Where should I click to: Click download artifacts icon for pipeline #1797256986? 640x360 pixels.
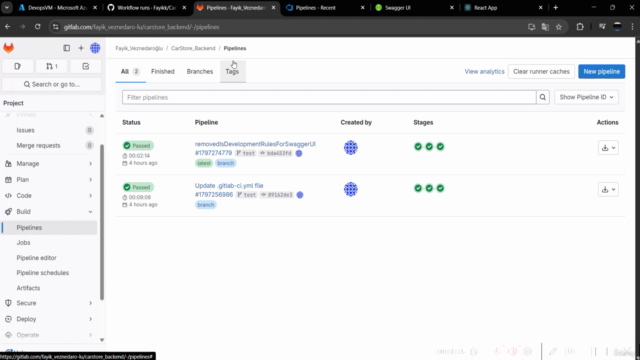coord(608,189)
